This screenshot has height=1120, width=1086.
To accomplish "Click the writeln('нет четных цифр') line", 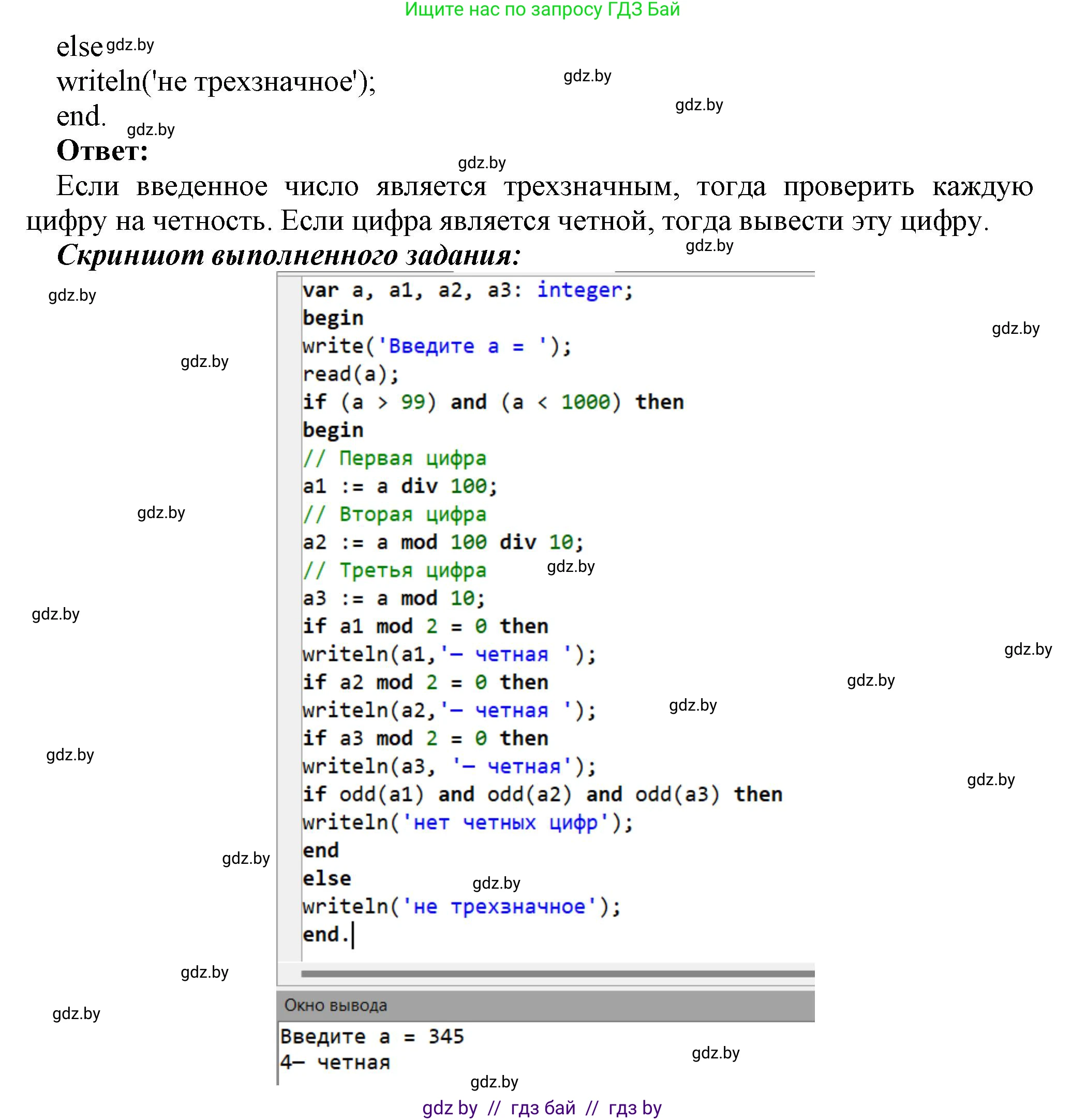I will point(467,822).
